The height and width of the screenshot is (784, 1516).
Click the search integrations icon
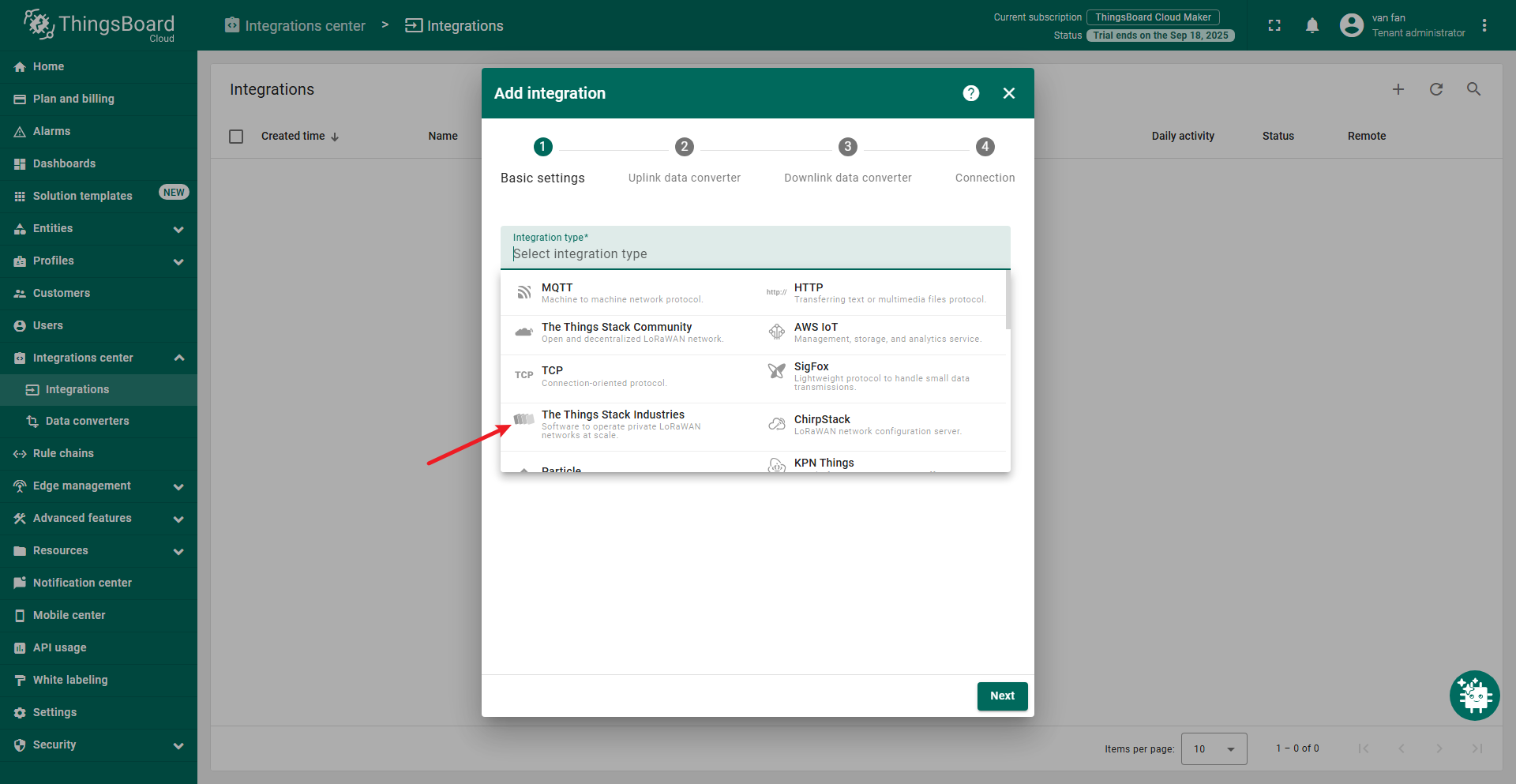click(1474, 89)
